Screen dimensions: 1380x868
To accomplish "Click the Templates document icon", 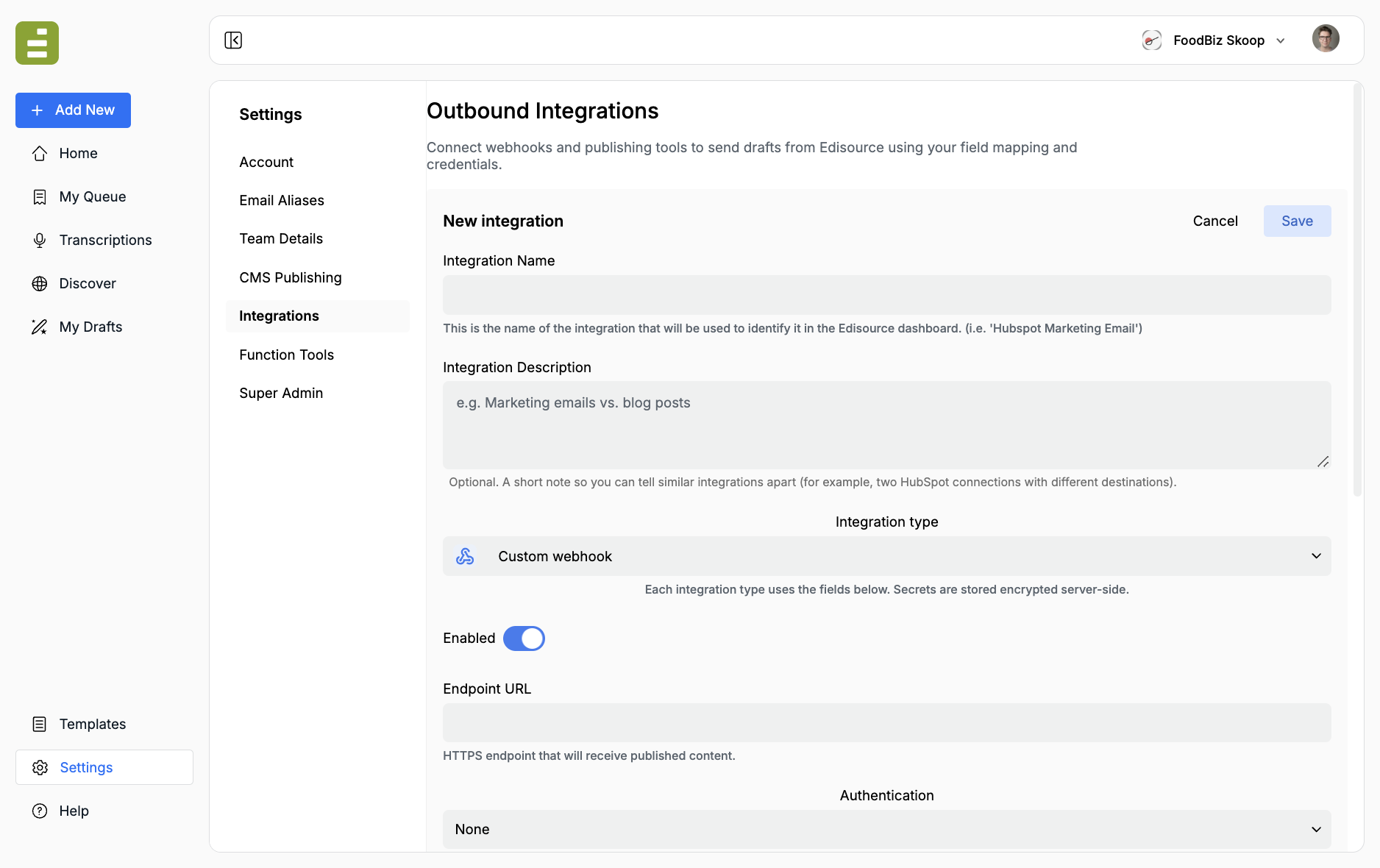I will pyautogui.click(x=40, y=724).
